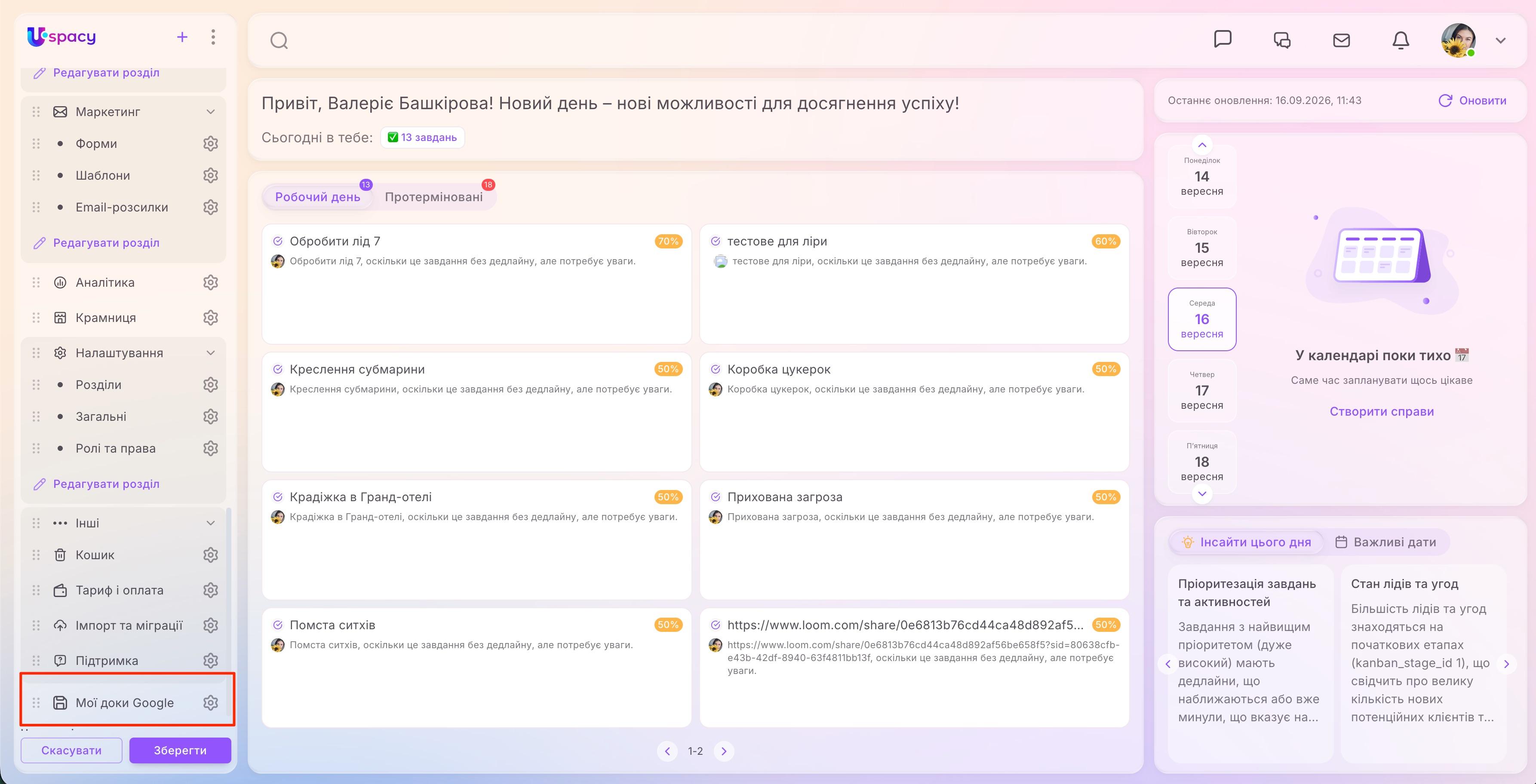Select the Робочий день tab
Screen dimensions: 1536x784
[318, 197]
